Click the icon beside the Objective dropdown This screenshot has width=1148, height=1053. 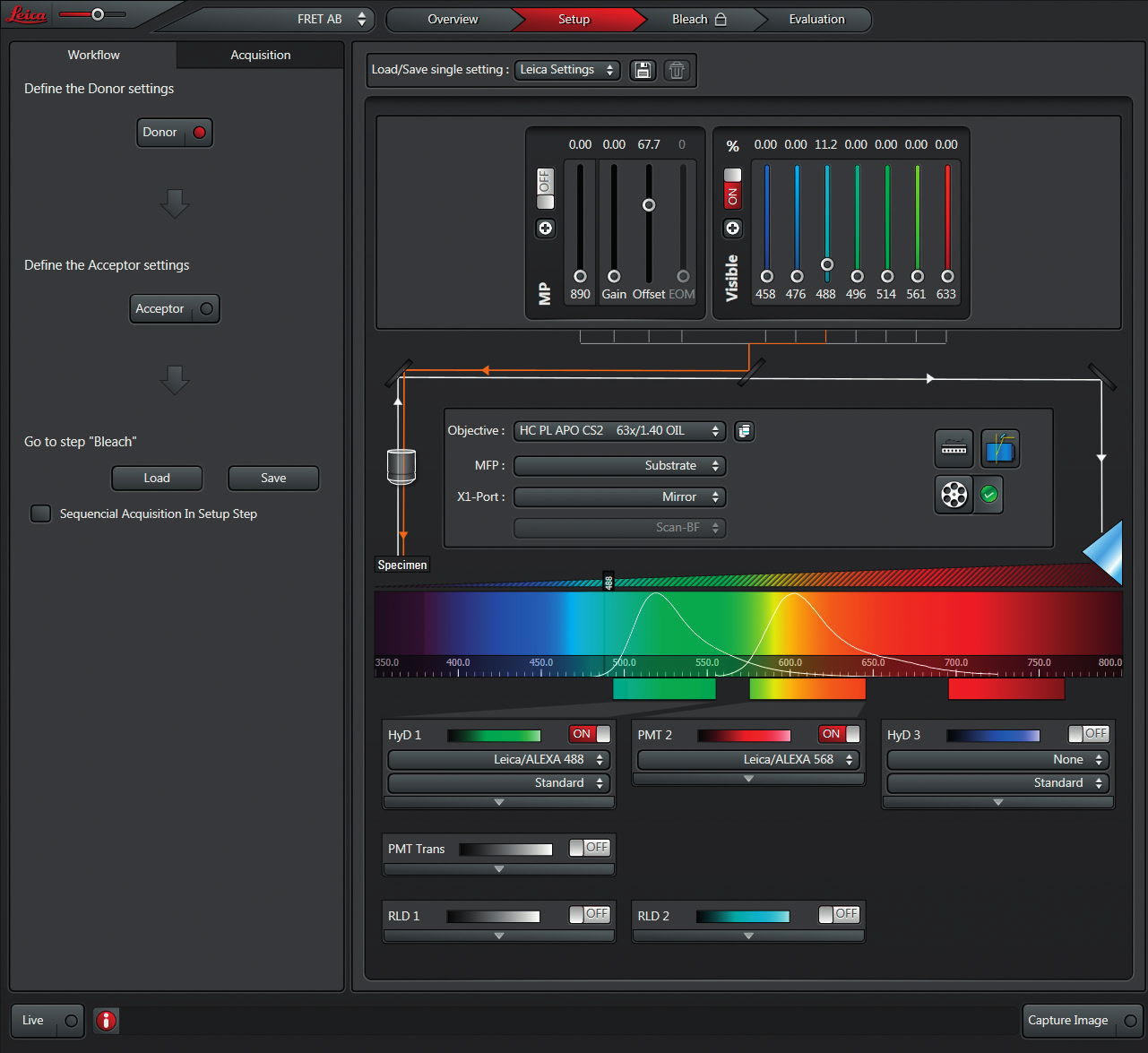click(x=744, y=431)
